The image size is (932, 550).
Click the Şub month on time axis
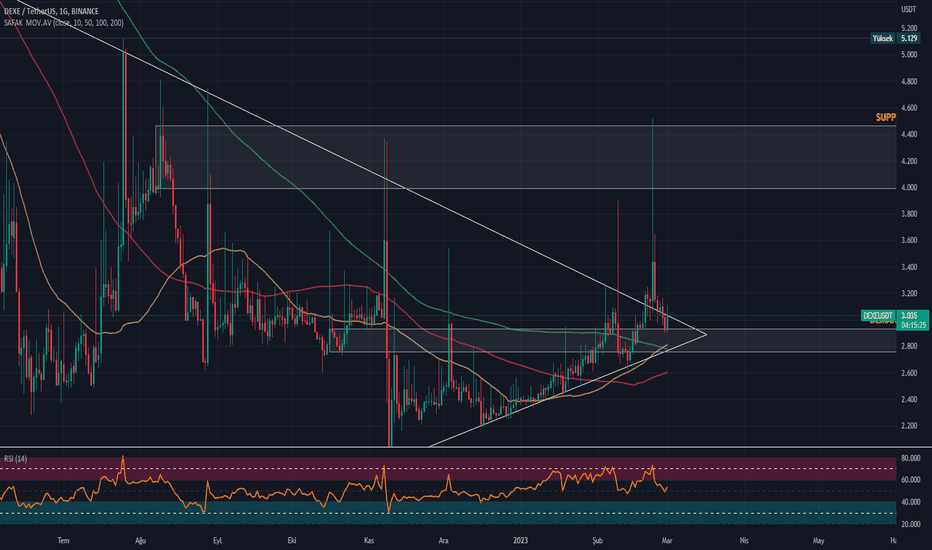click(597, 540)
